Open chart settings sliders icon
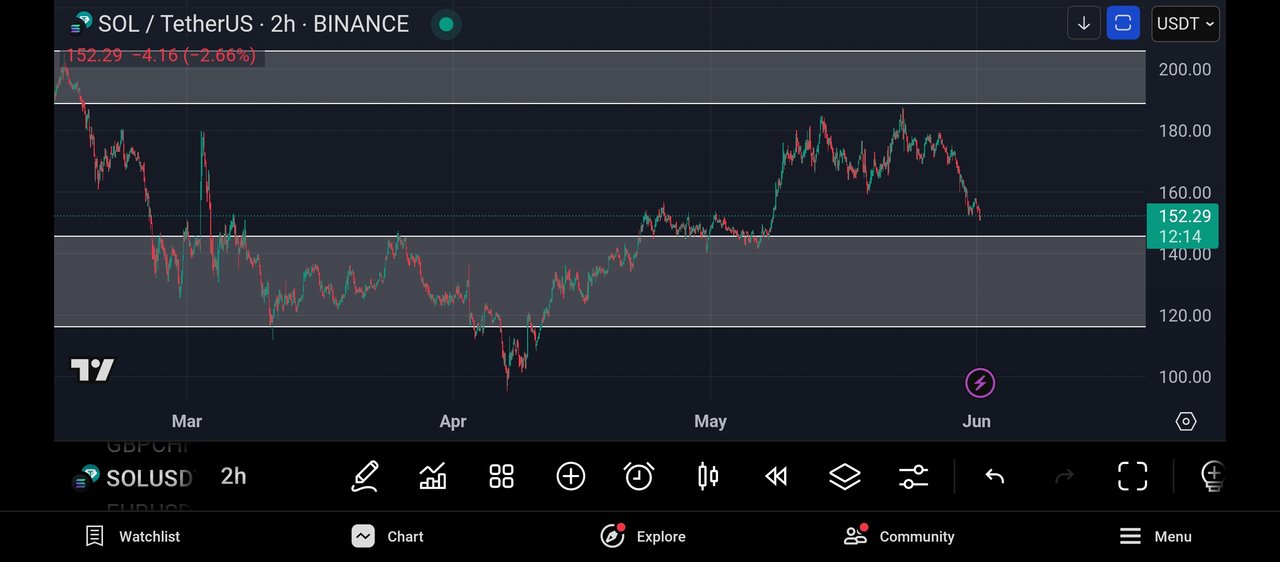 pos(913,477)
